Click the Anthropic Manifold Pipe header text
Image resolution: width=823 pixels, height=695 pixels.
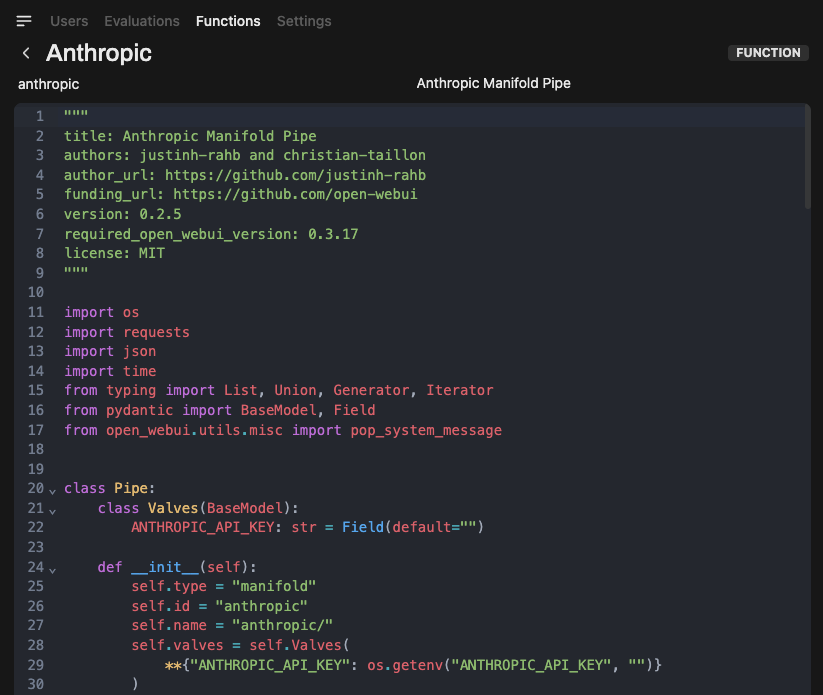(493, 83)
